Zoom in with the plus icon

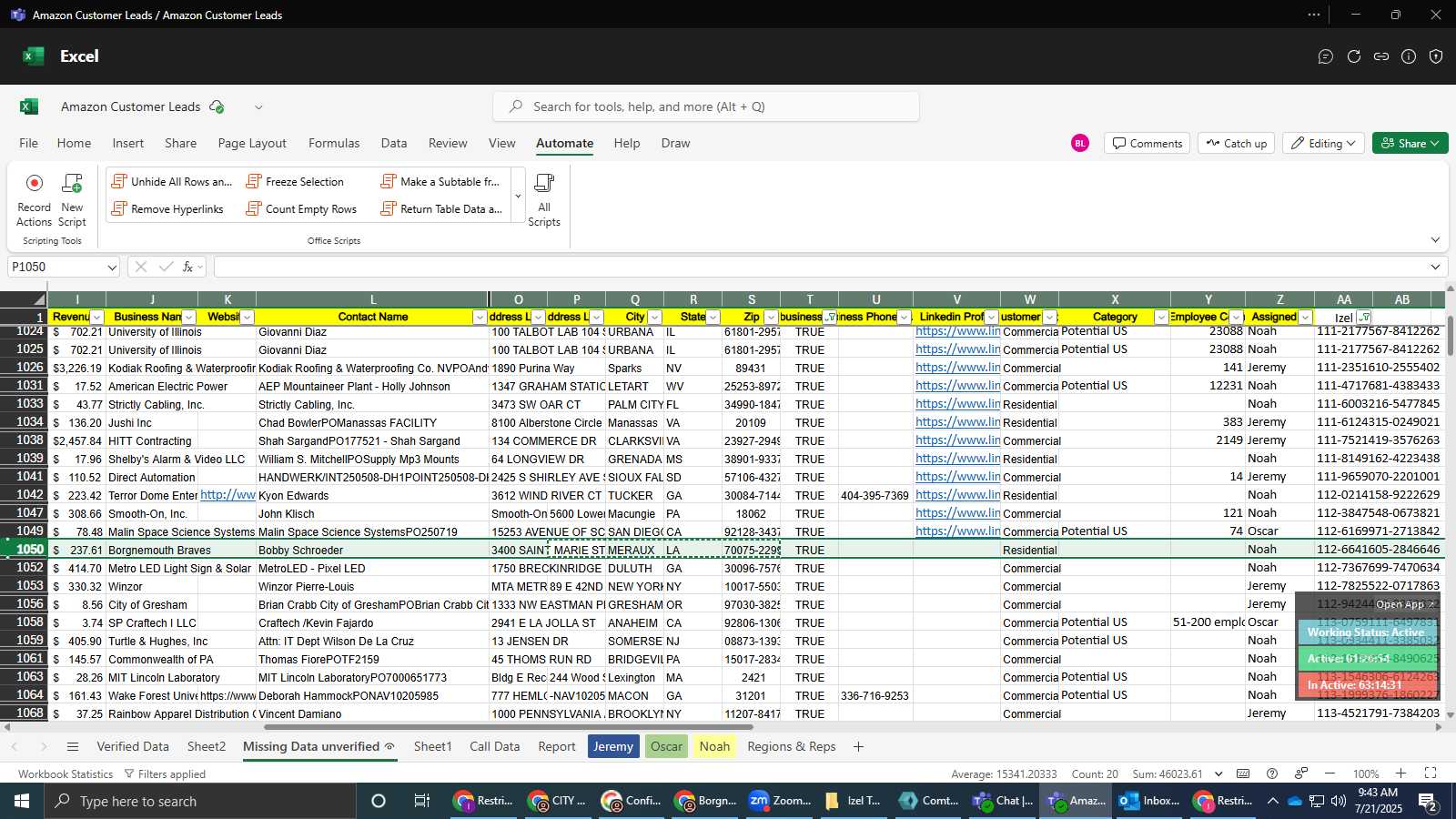pyautogui.click(x=1401, y=773)
